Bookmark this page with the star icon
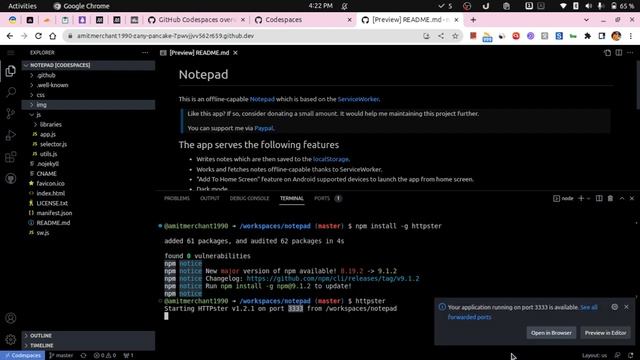 tap(455, 36)
